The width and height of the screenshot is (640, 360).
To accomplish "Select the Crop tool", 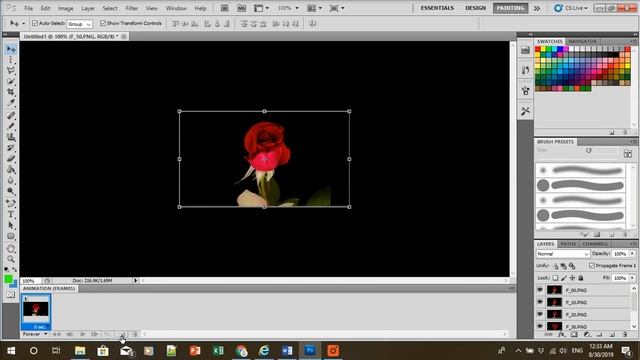I will tap(11, 91).
